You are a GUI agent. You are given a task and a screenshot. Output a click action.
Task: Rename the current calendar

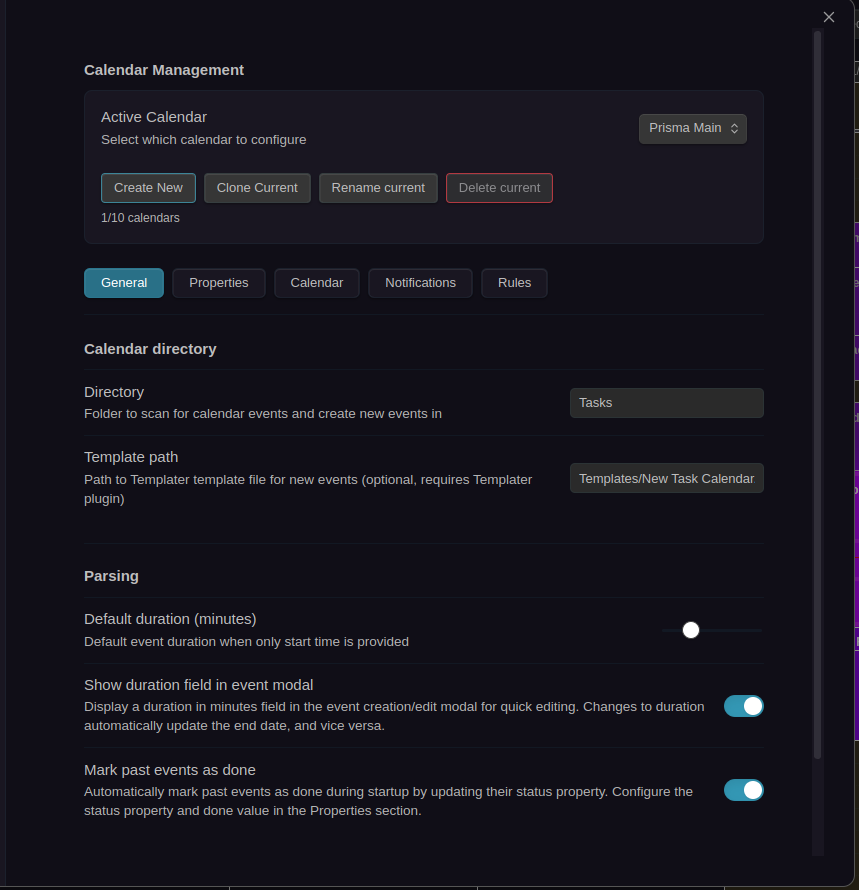[x=378, y=187]
